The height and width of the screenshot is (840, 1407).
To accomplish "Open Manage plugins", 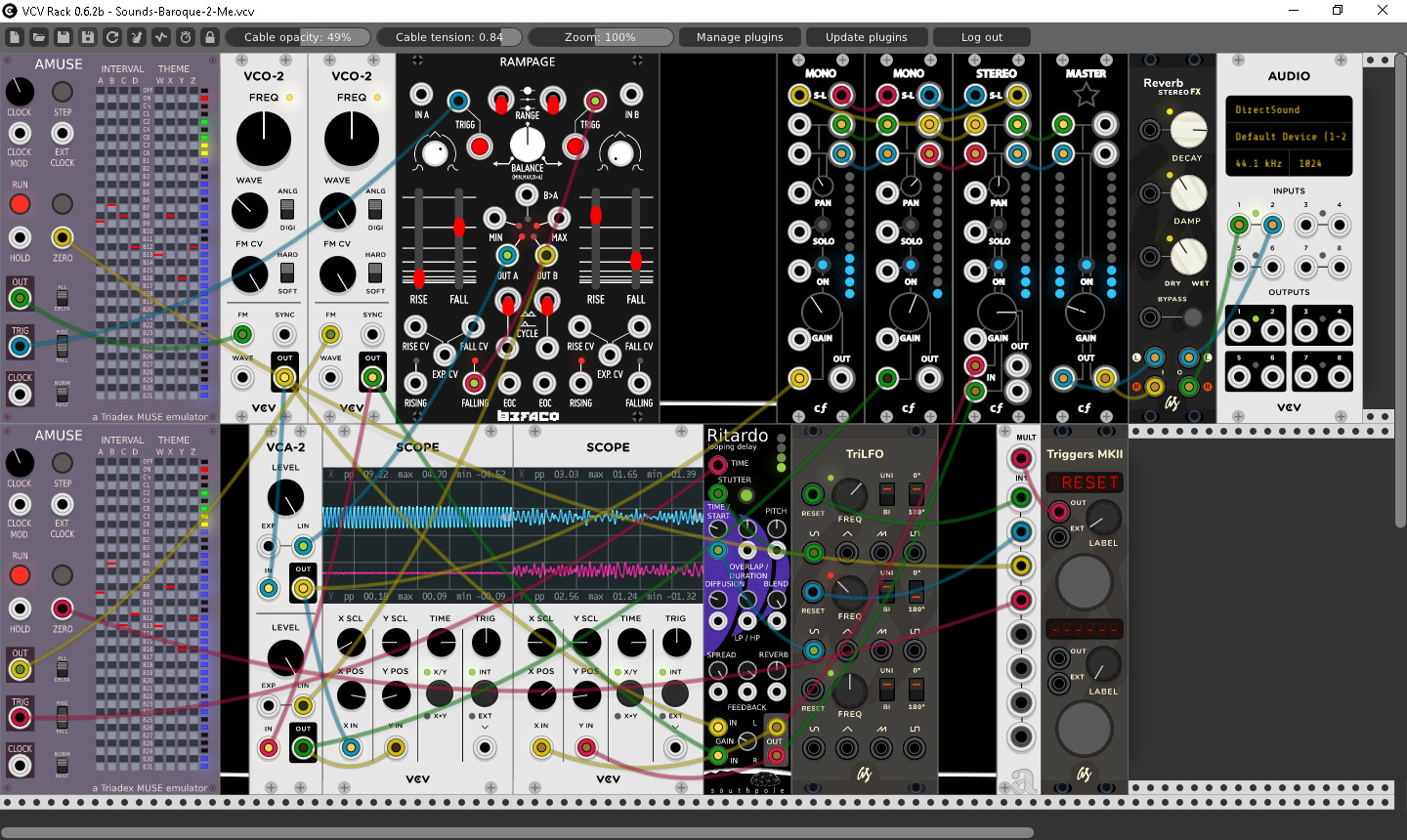I will [740, 37].
